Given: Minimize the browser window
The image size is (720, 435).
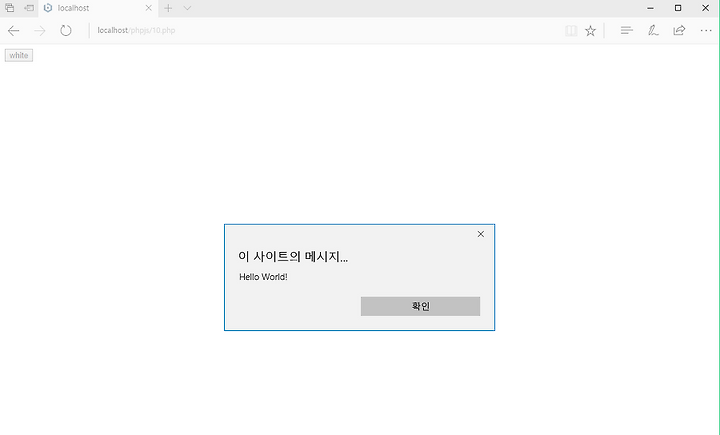Looking at the screenshot, I should (650, 8).
